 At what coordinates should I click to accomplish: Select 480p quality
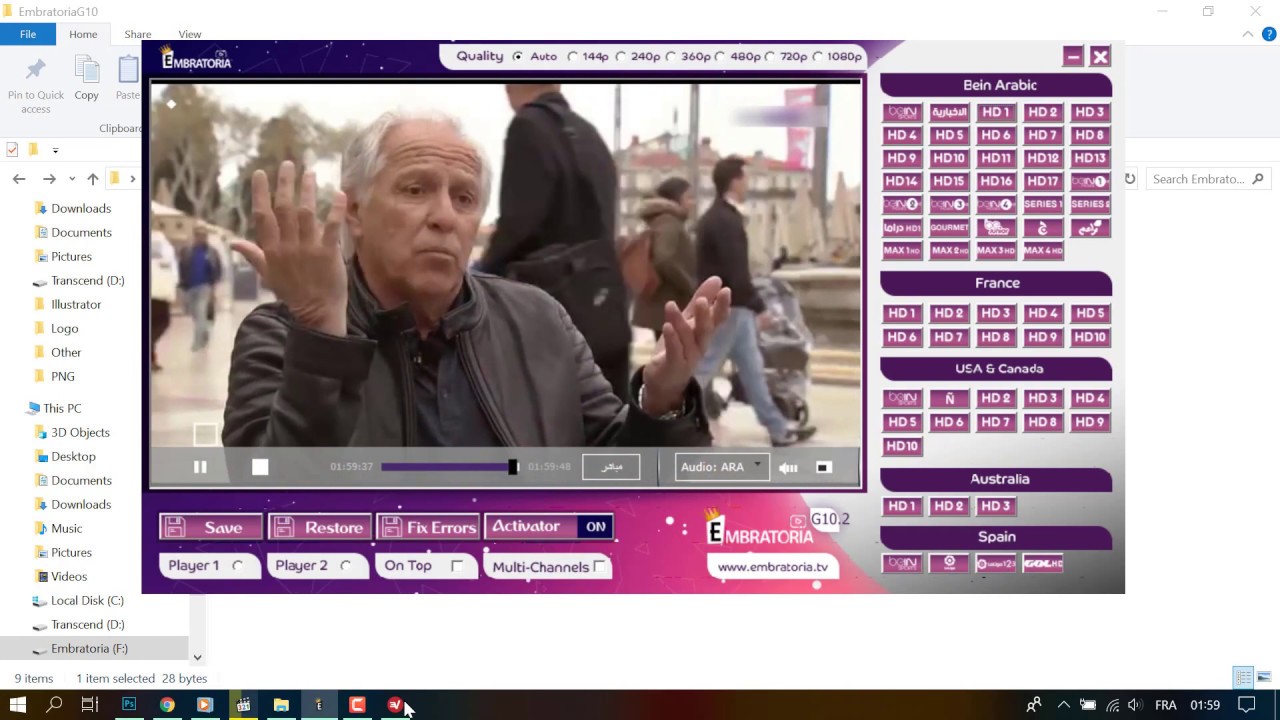[x=720, y=57]
